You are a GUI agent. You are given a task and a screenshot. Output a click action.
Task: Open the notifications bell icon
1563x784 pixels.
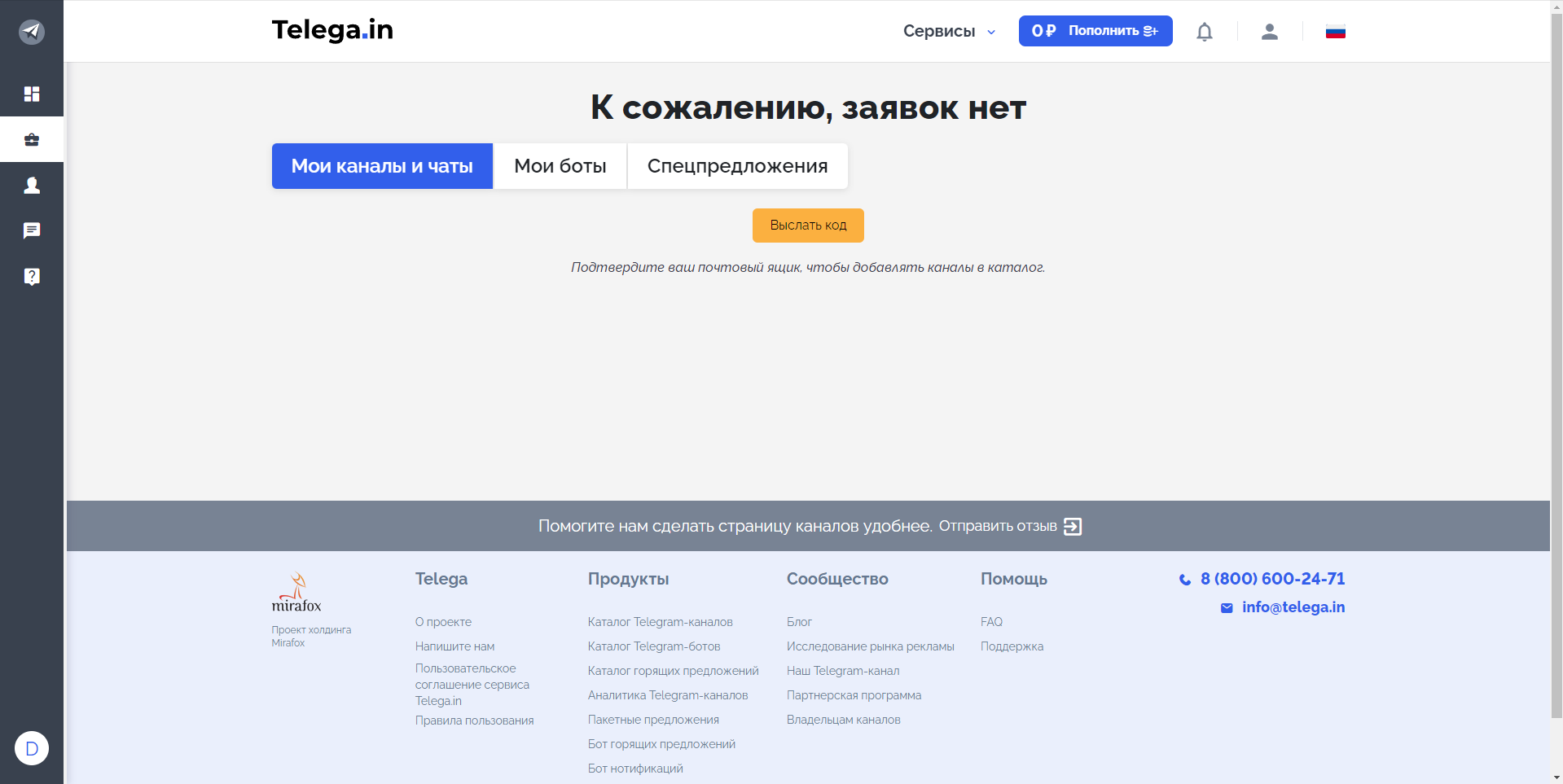click(1205, 32)
